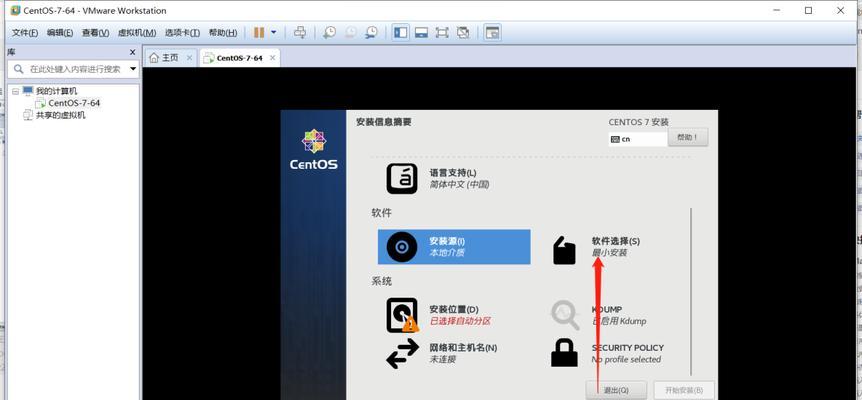The width and height of the screenshot is (862, 400).
Task: Click the CentOS logo in installer sidebar
Action: click(314, 149)
